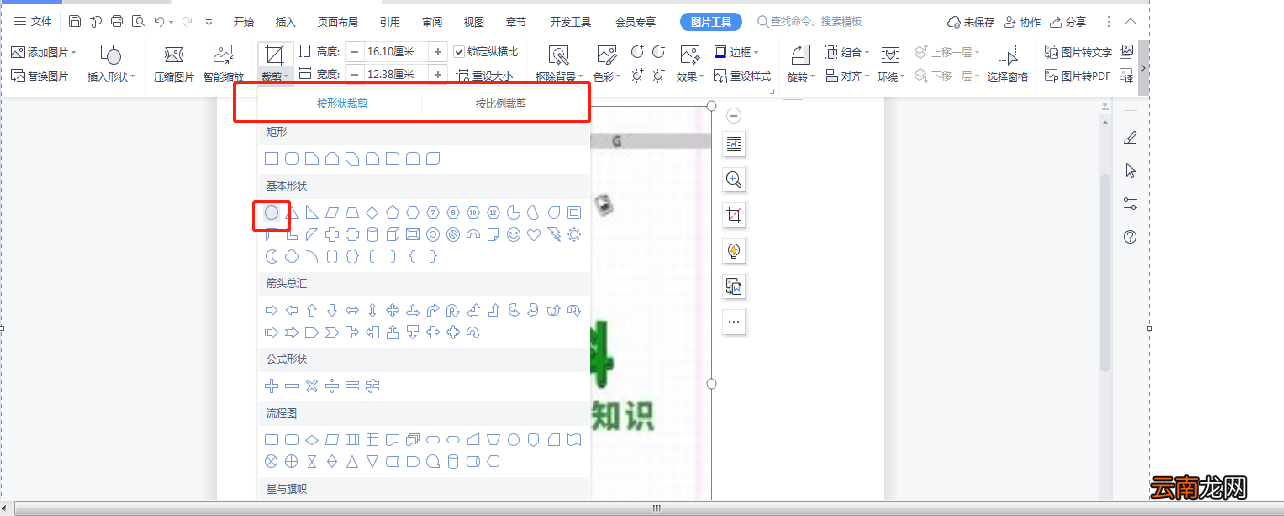Click the command search box
The height and width of the screenshot is (516, 1284).
tap(810, 21)
